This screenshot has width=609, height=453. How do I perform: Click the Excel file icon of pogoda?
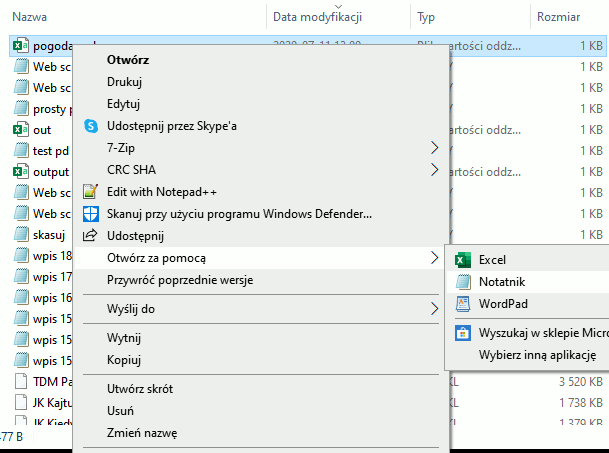[x=21, y=45]
